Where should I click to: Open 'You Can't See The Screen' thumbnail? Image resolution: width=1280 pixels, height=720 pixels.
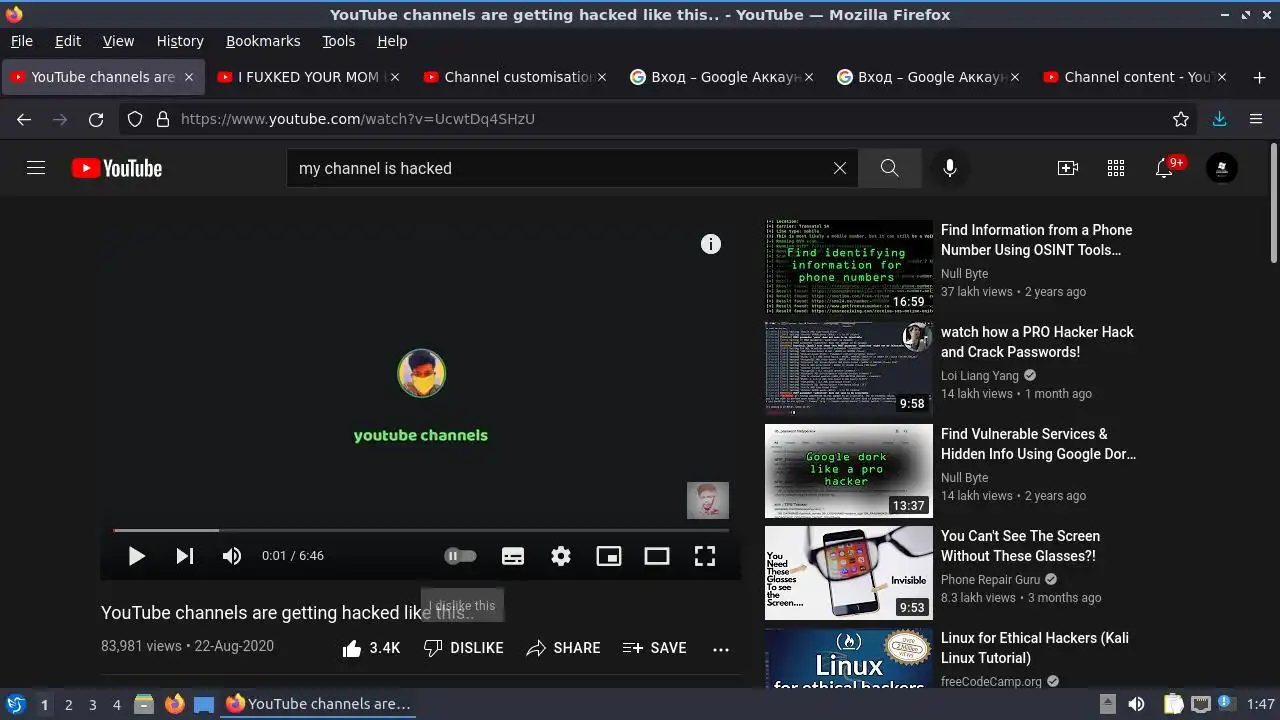pyautogui.click(x=848, y=573)
